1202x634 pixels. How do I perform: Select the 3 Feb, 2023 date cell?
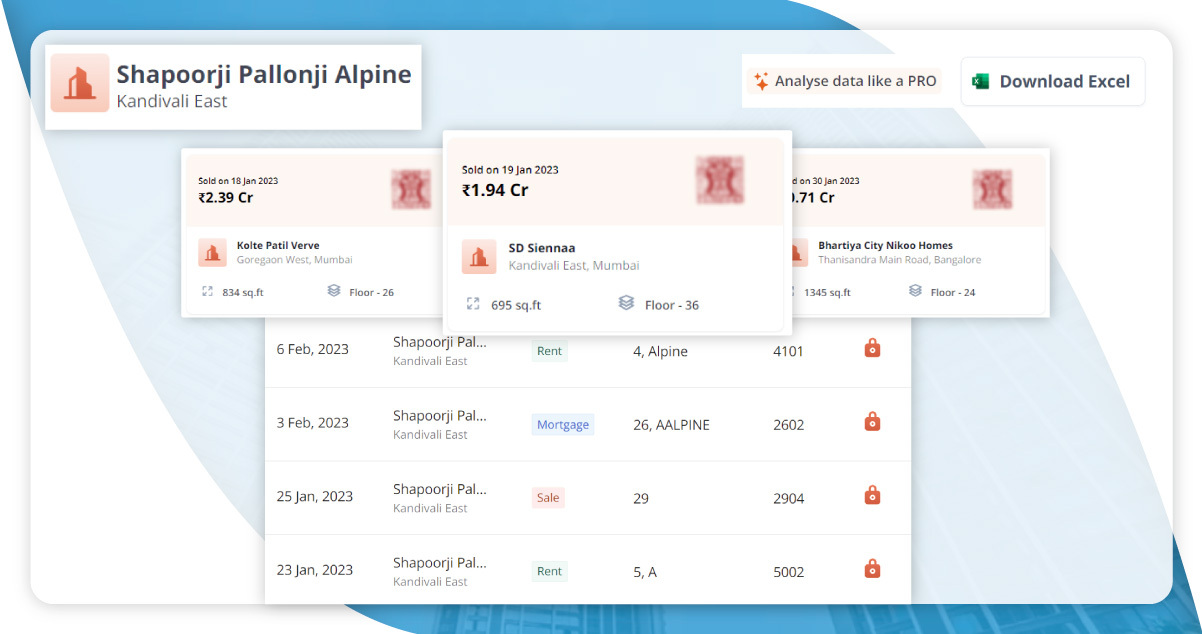coord(313,422)
